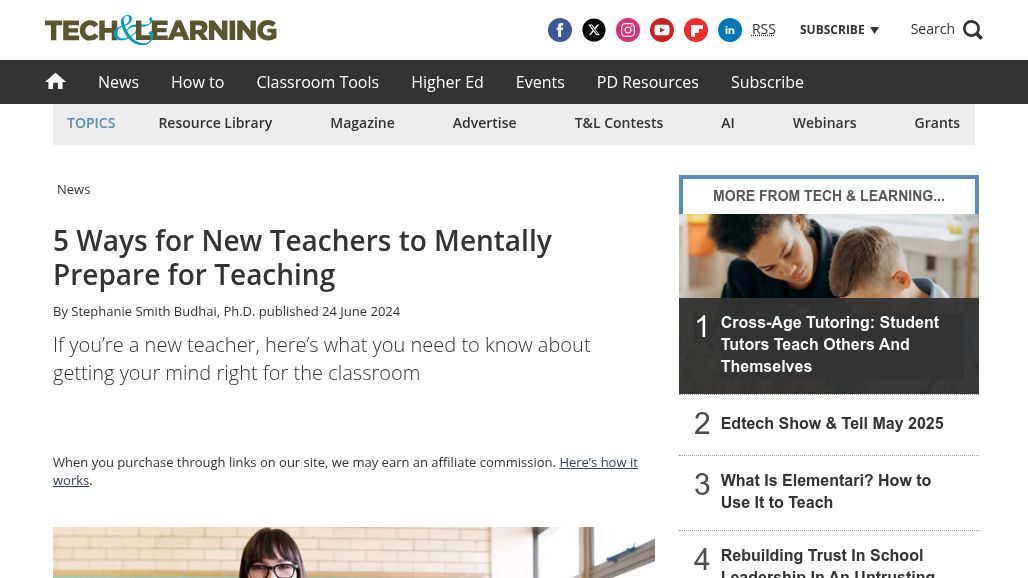1028x578 pixels.
Task: Open the RSS feed link
Action: pos(763,29)
